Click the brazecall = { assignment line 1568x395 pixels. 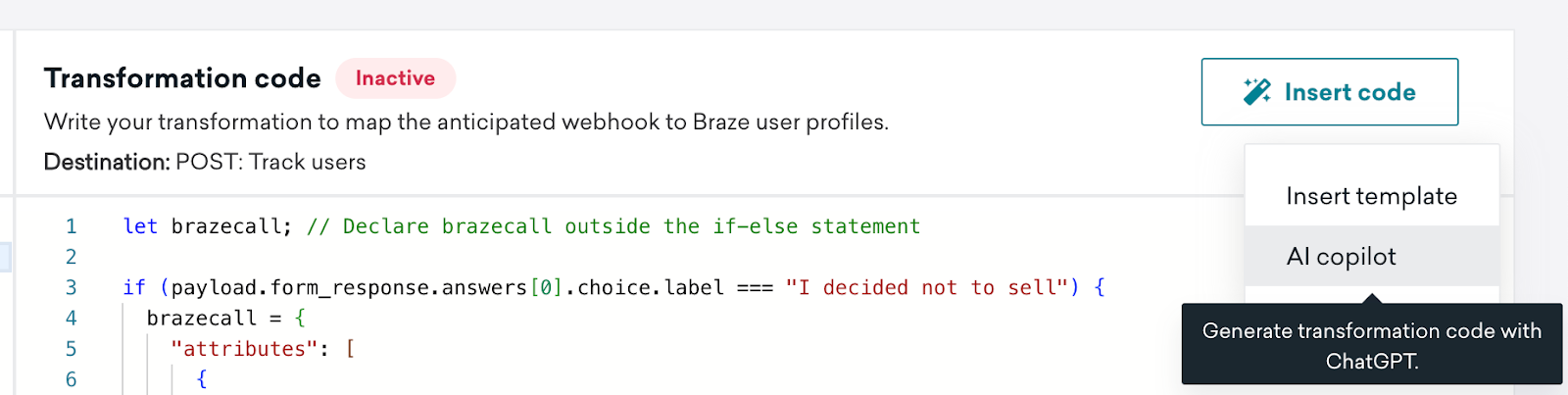click(x=225, y=319)
